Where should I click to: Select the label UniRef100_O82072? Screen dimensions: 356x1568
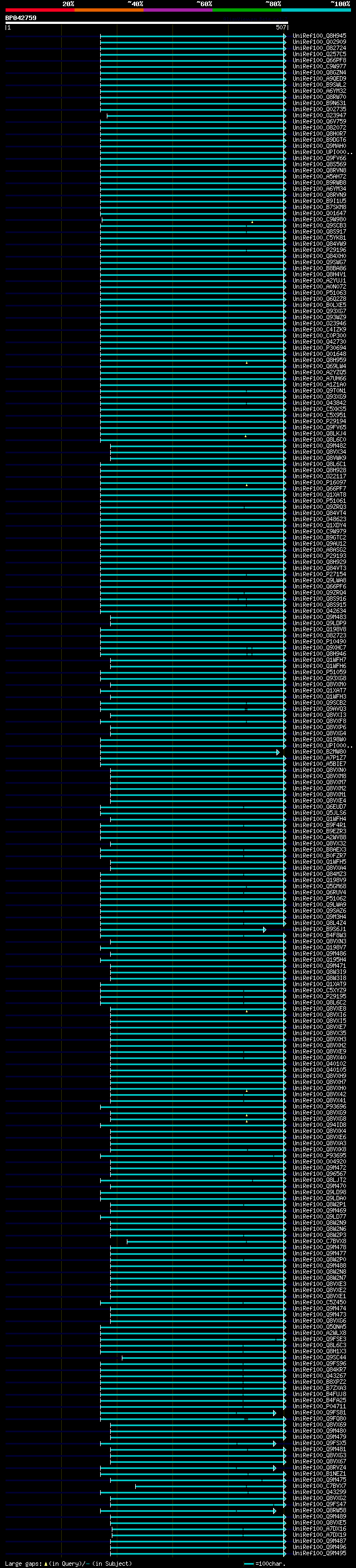coord(319,128)
